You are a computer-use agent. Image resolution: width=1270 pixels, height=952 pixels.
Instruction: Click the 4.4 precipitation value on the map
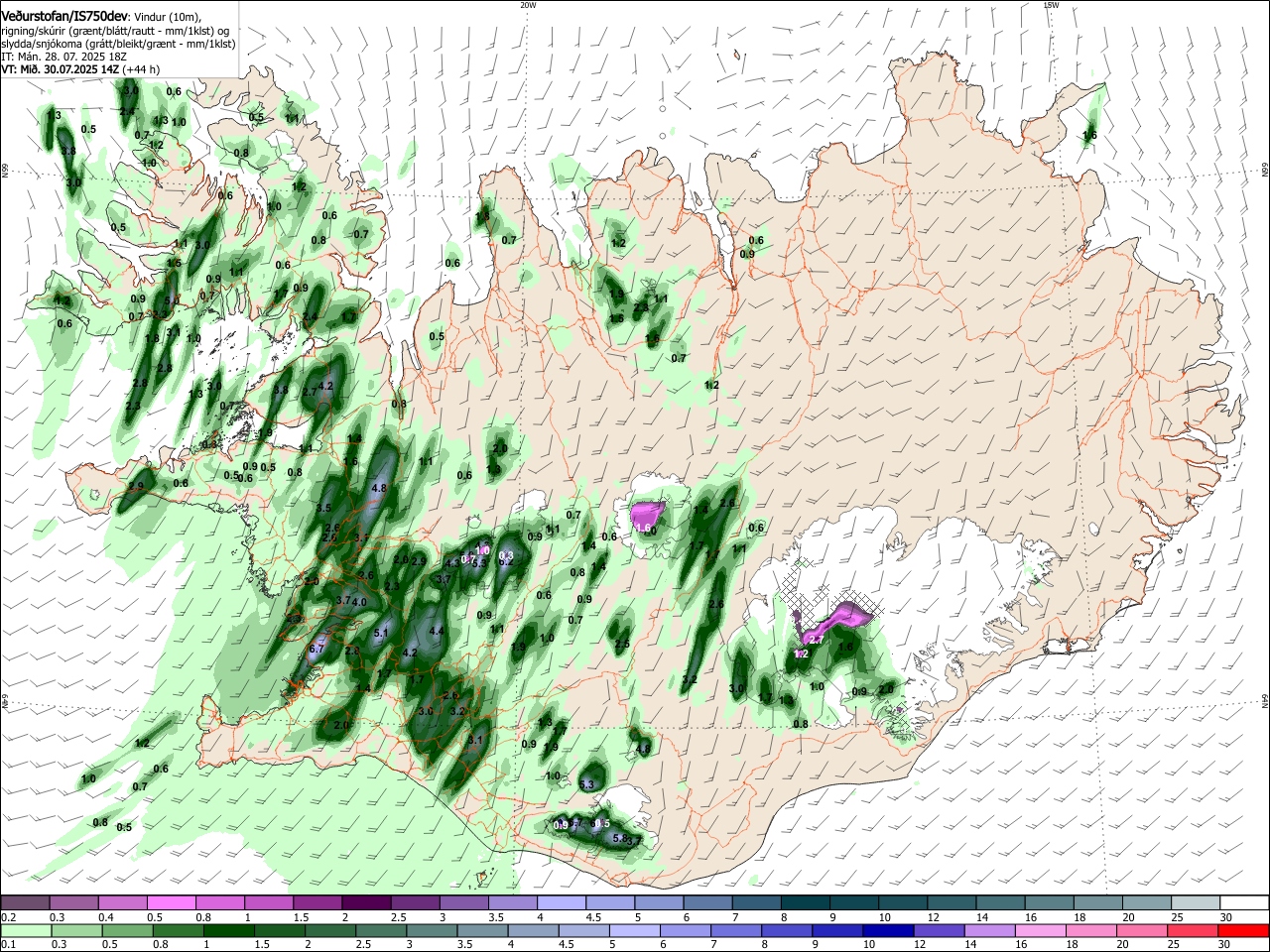[x=436, y=631]
